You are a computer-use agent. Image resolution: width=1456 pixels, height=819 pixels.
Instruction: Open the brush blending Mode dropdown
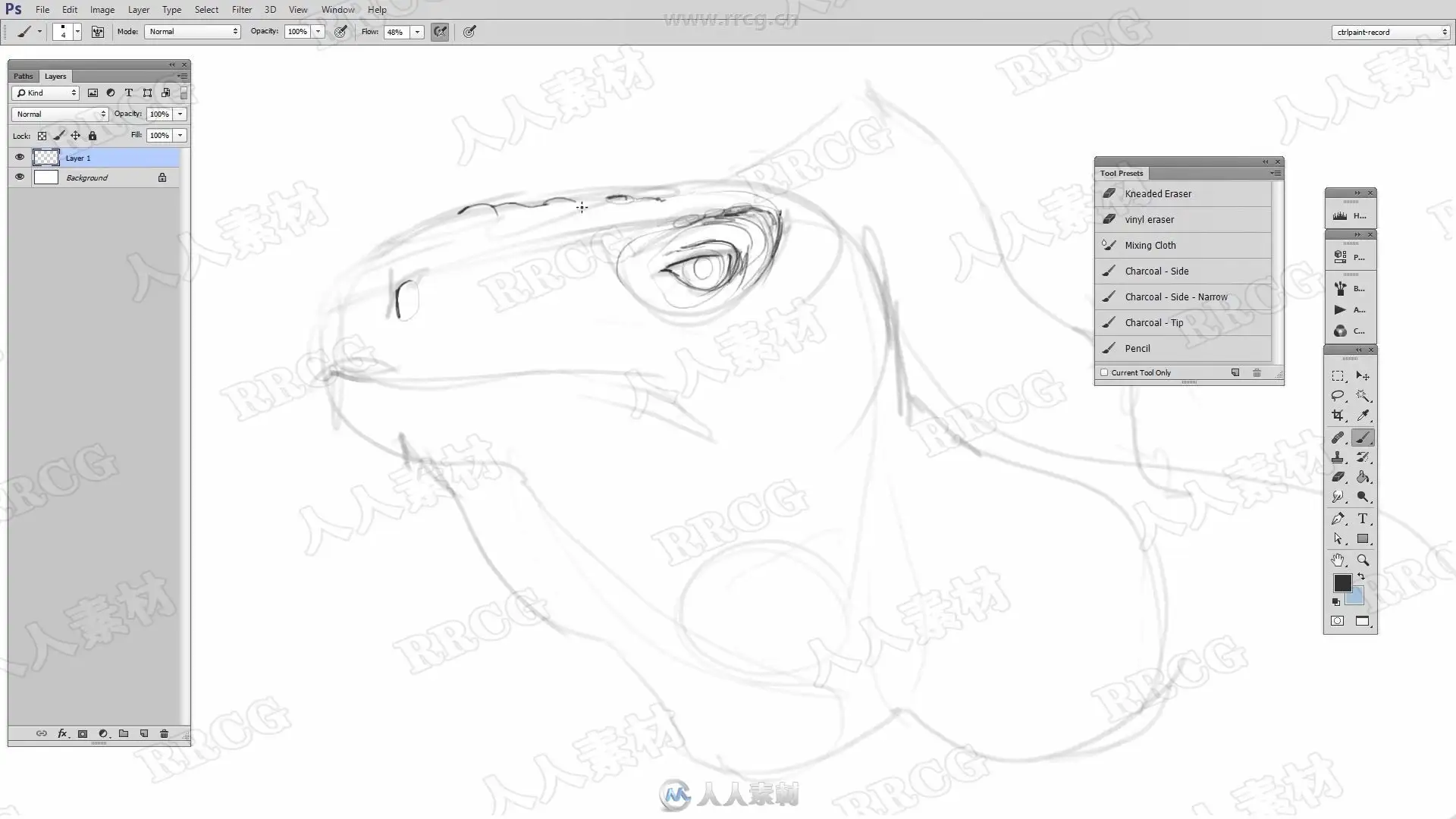pyautogui.click(x=193, y=32)
